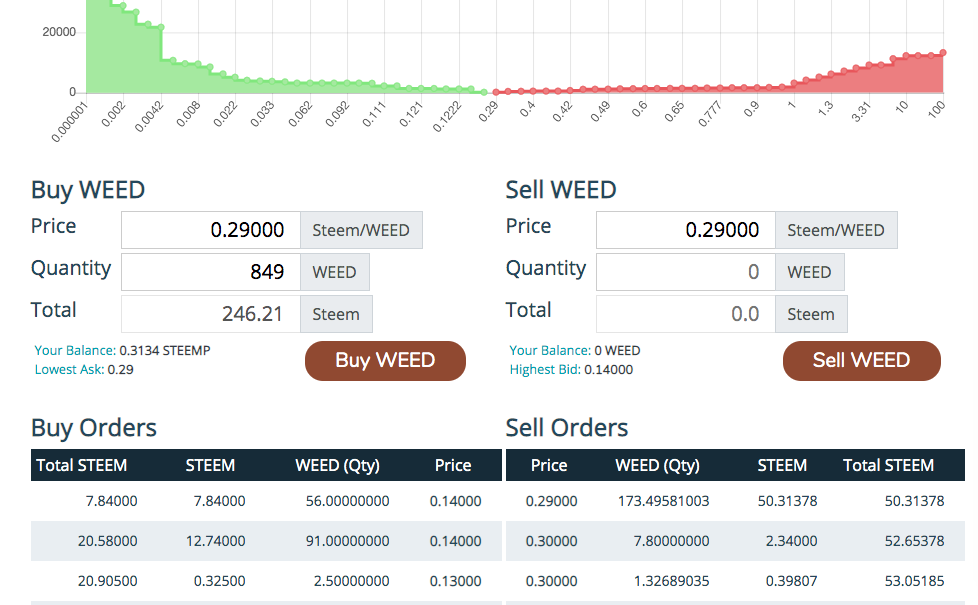Select sell order quantity 7.80000000
The image size is (978, 605).
(671, 541)
